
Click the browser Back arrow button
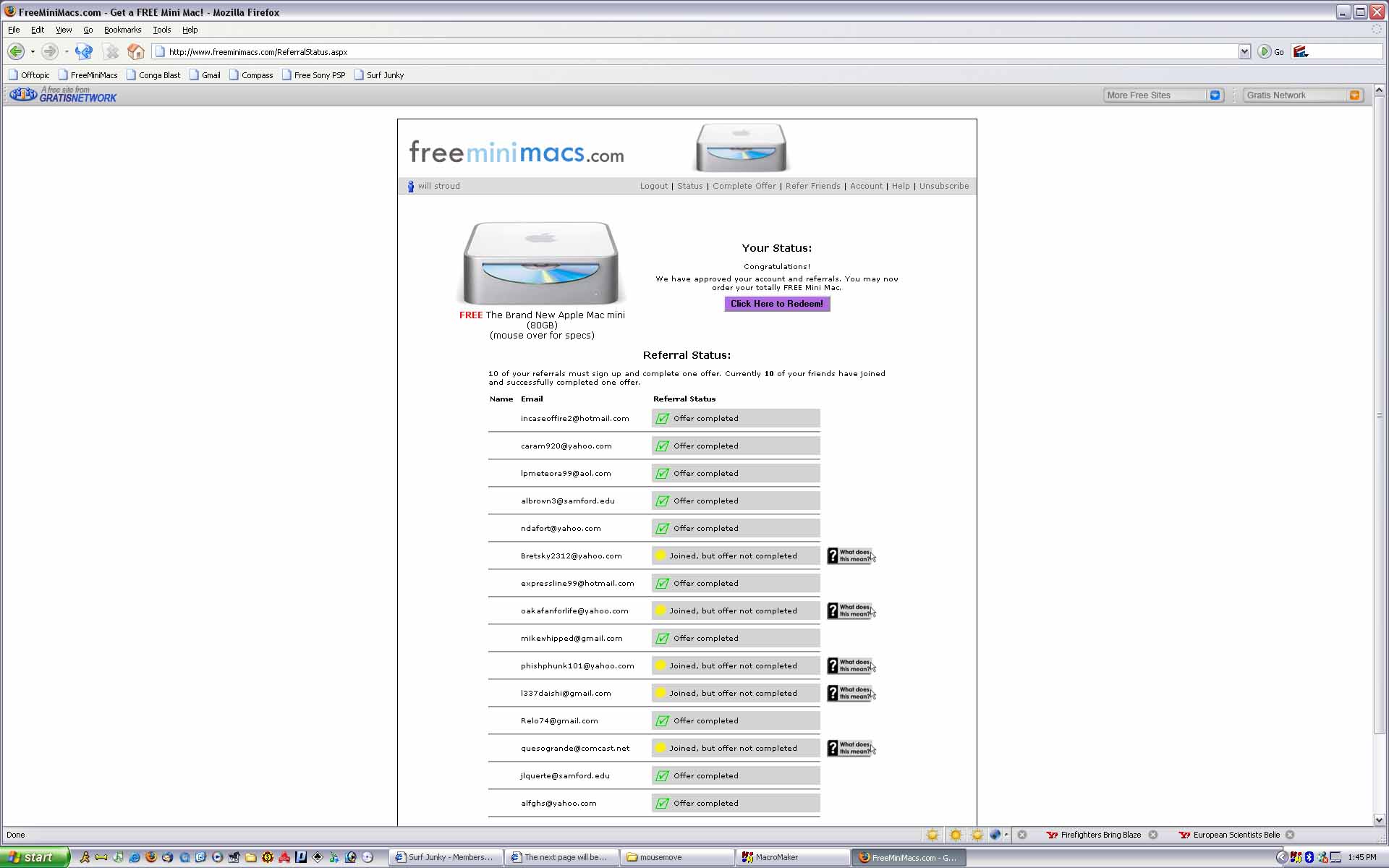[16, 51]
